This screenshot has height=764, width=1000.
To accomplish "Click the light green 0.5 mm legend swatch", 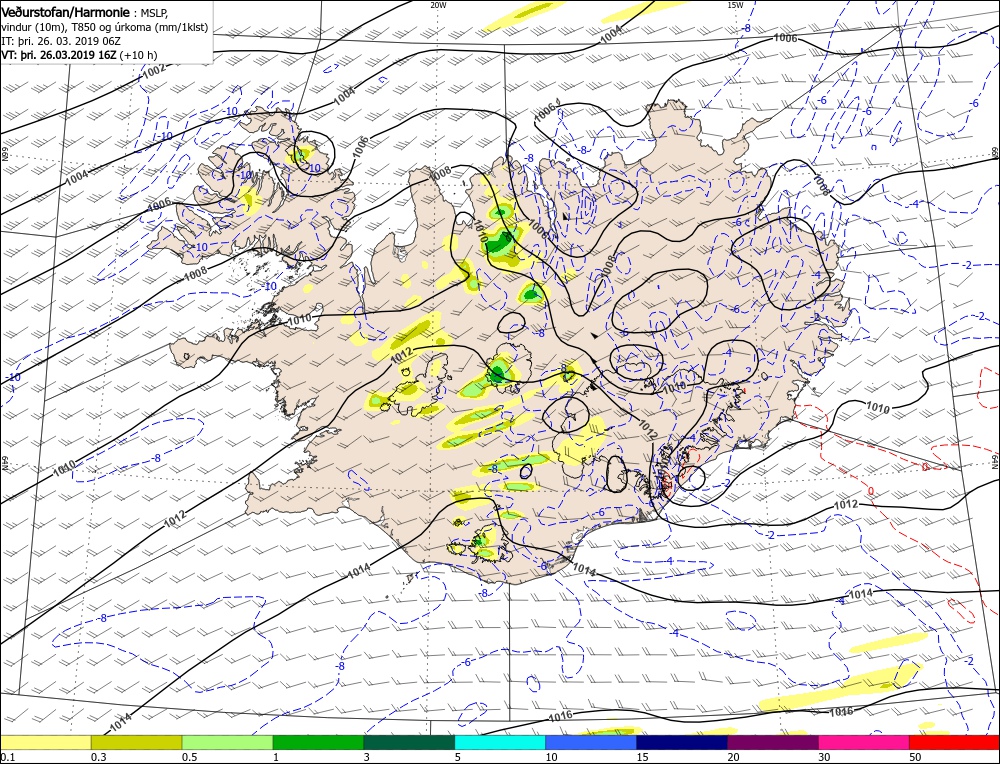I will (x=228, y=742).
